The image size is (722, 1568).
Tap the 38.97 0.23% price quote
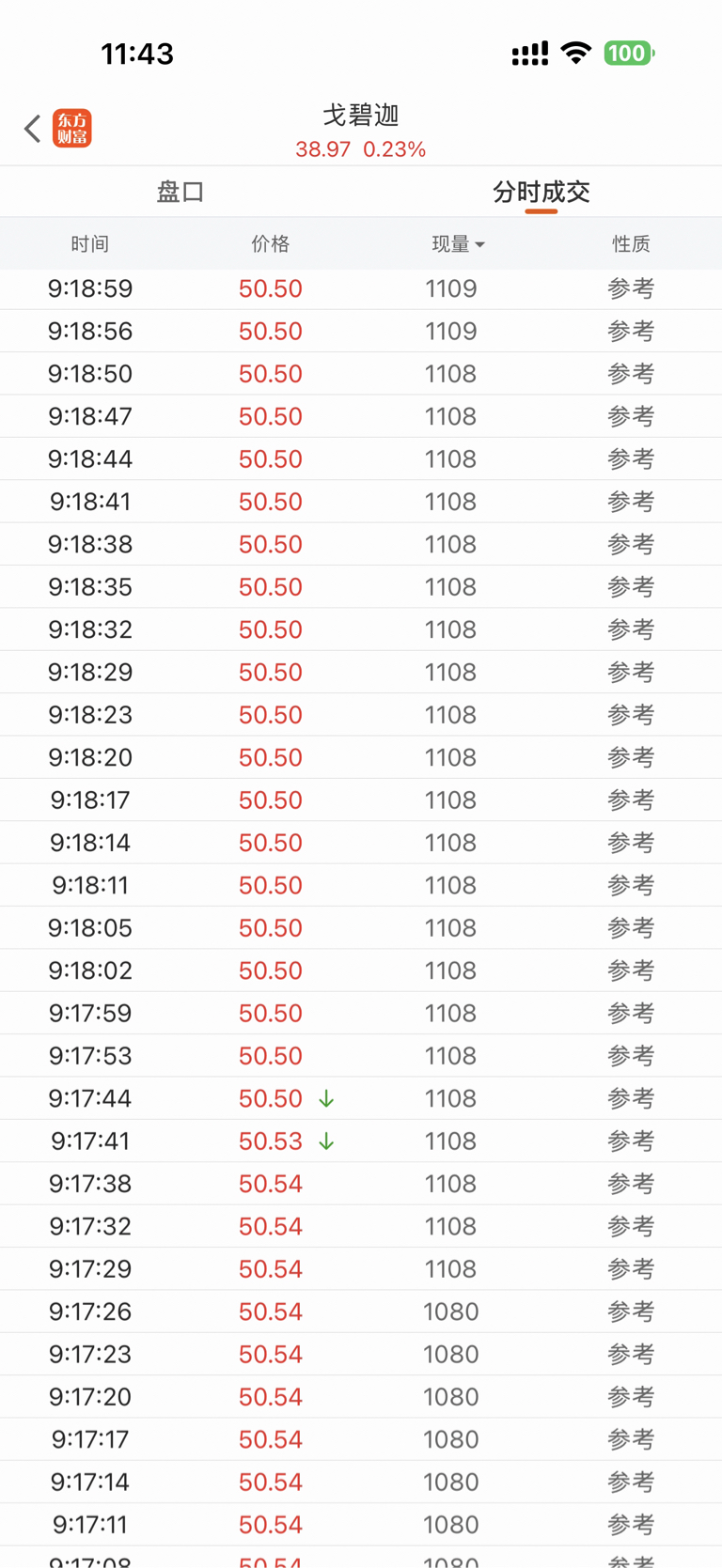coord(361,150)
